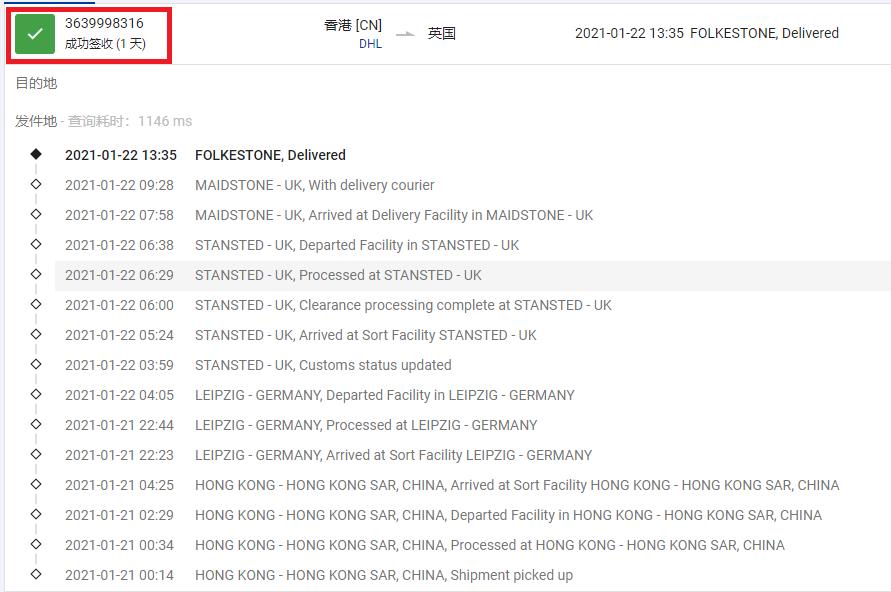891x592 pixels.
Task: Click the 香港 [CN] origin label
Action: pyautogui.click(x=353, y=25)
